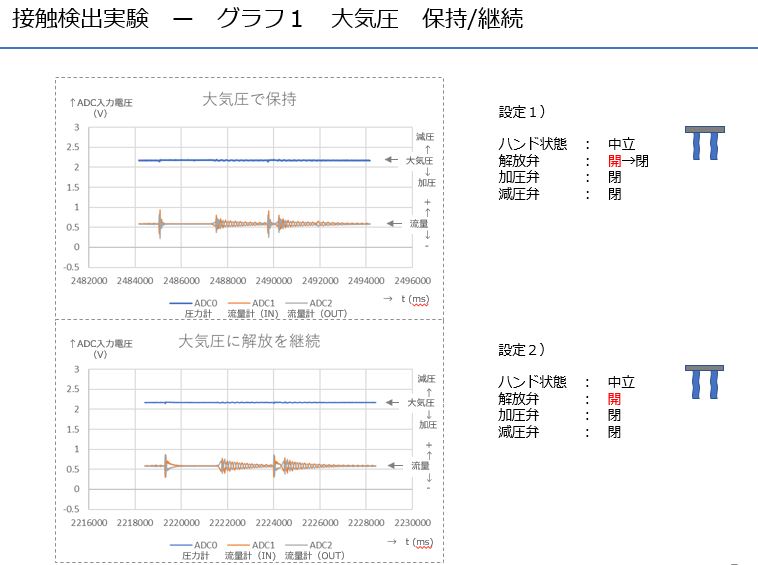Click the 流量 arrow in the top chart

(x=394, y=224)
